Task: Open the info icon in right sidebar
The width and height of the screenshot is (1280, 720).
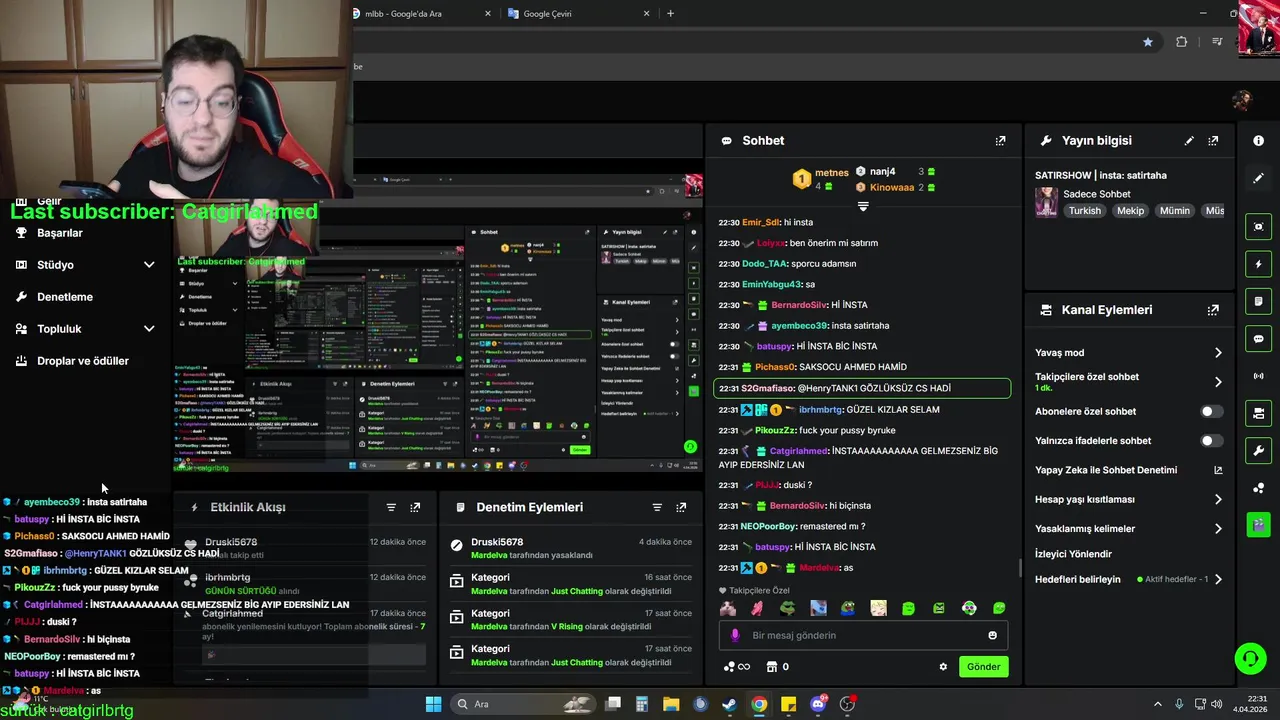Action: coord(1258,141)
